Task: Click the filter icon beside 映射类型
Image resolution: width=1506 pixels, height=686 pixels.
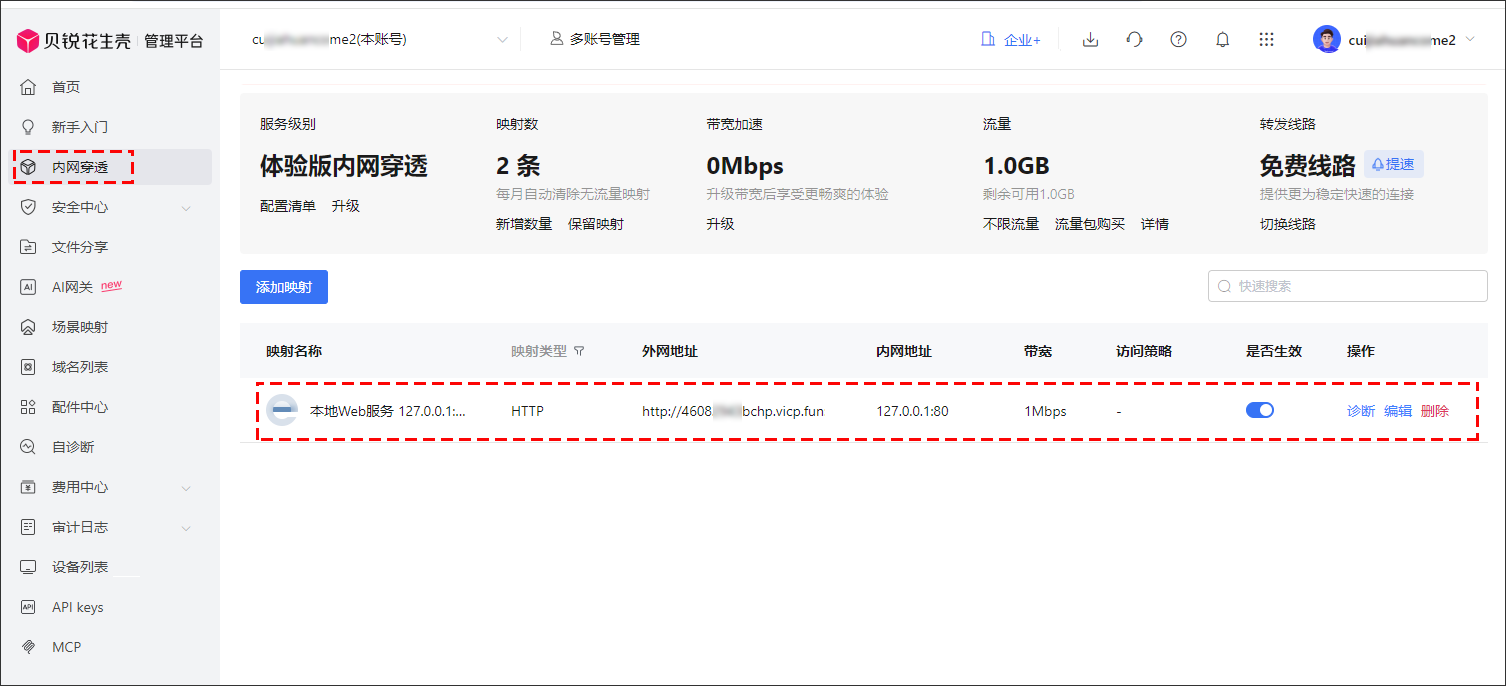Action: pyautogui.click(x=579, y=351)
